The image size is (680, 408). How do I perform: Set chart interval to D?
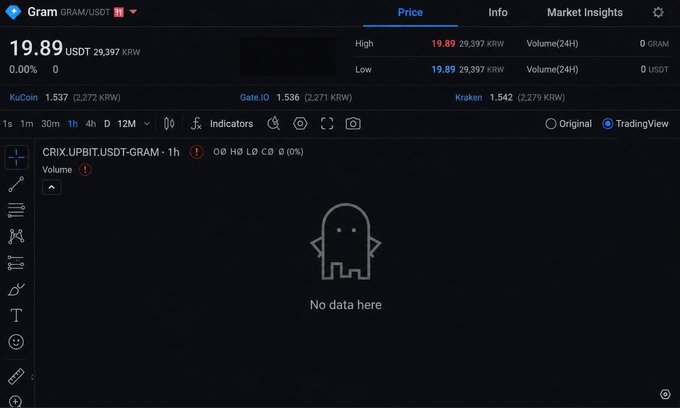pyautogui.click(x=107, y=124)
